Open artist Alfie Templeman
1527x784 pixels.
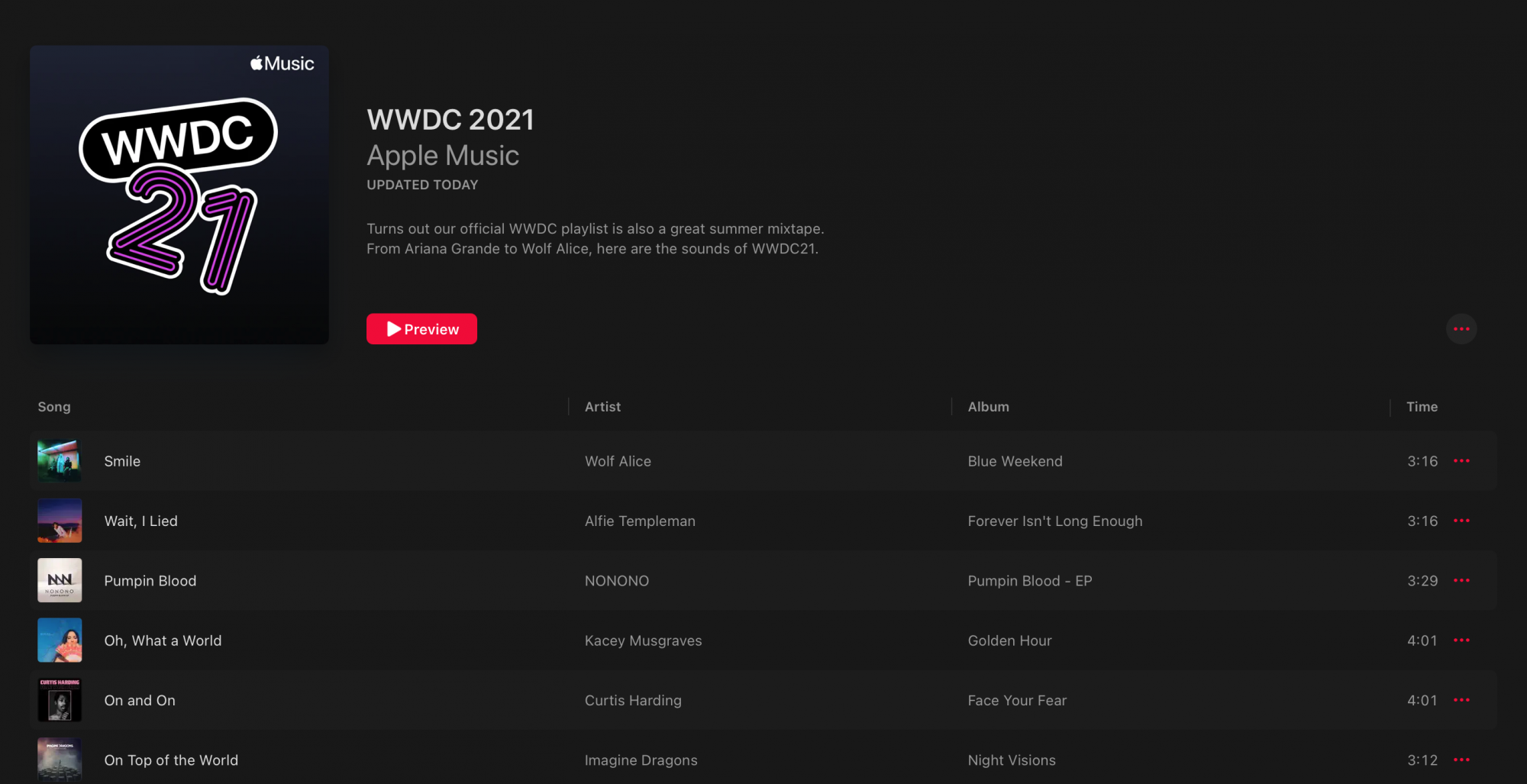click(x=640, y=521)
